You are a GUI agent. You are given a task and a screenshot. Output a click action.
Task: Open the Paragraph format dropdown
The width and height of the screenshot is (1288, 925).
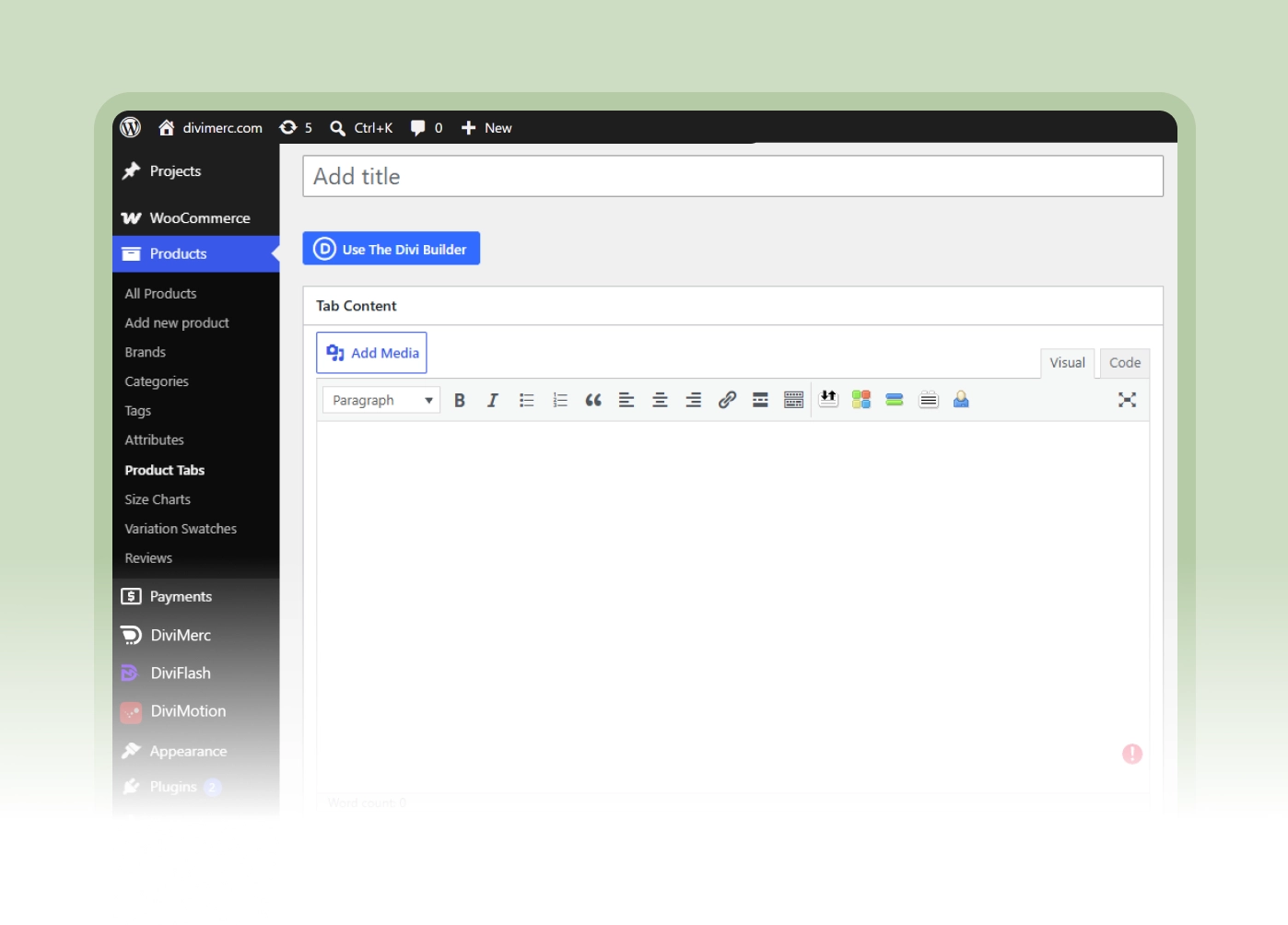[x=381, y=400]
